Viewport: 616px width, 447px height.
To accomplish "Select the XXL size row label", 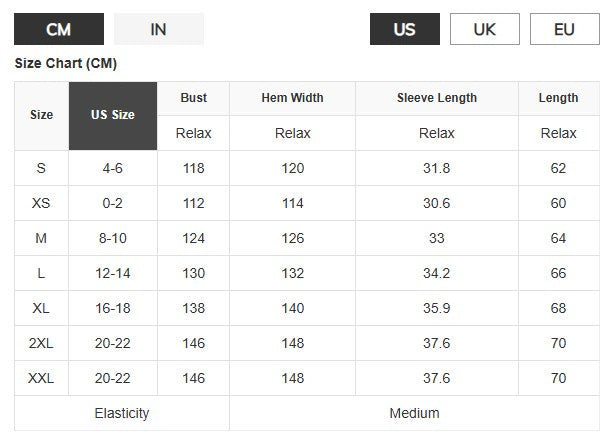I will 41,378.
